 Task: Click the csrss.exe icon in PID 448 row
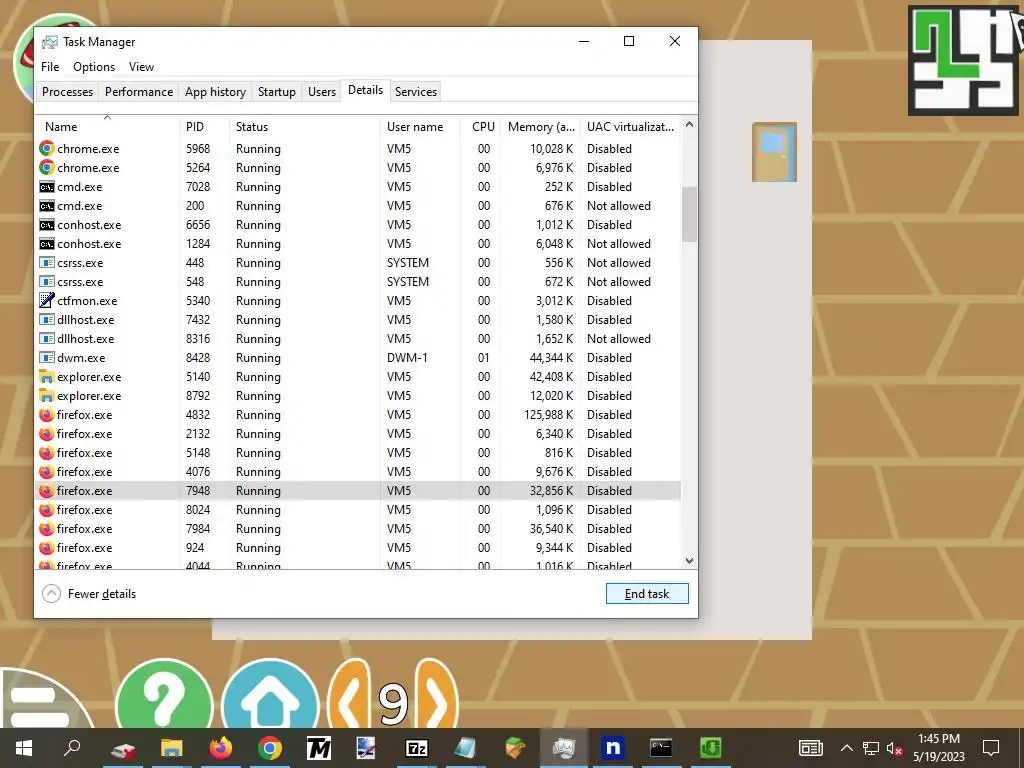(46, 263)
